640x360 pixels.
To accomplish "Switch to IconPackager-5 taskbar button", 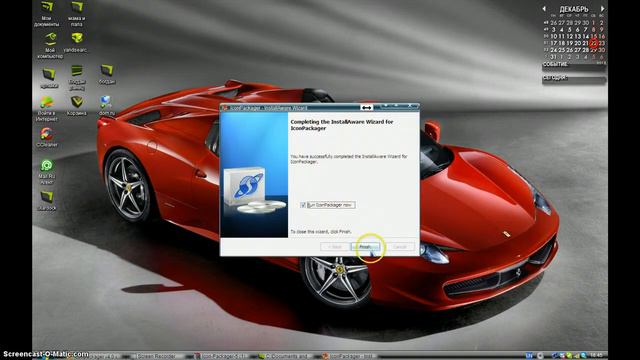I will (222, 356).
